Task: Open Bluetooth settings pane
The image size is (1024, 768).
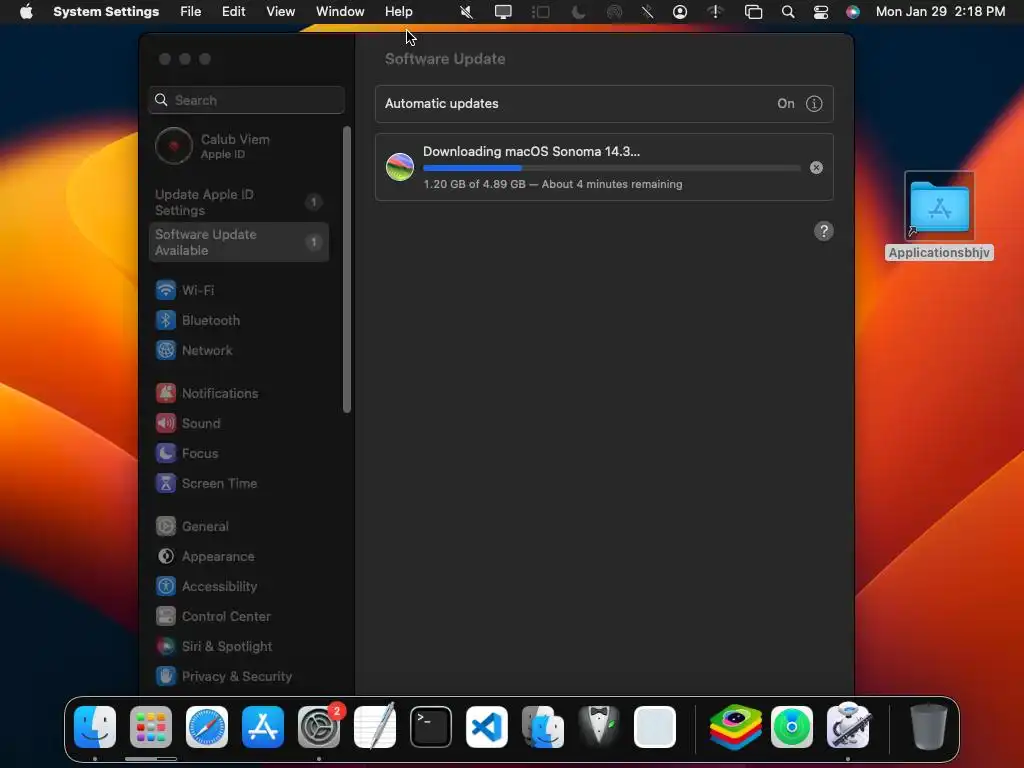Action: (198, 320)
